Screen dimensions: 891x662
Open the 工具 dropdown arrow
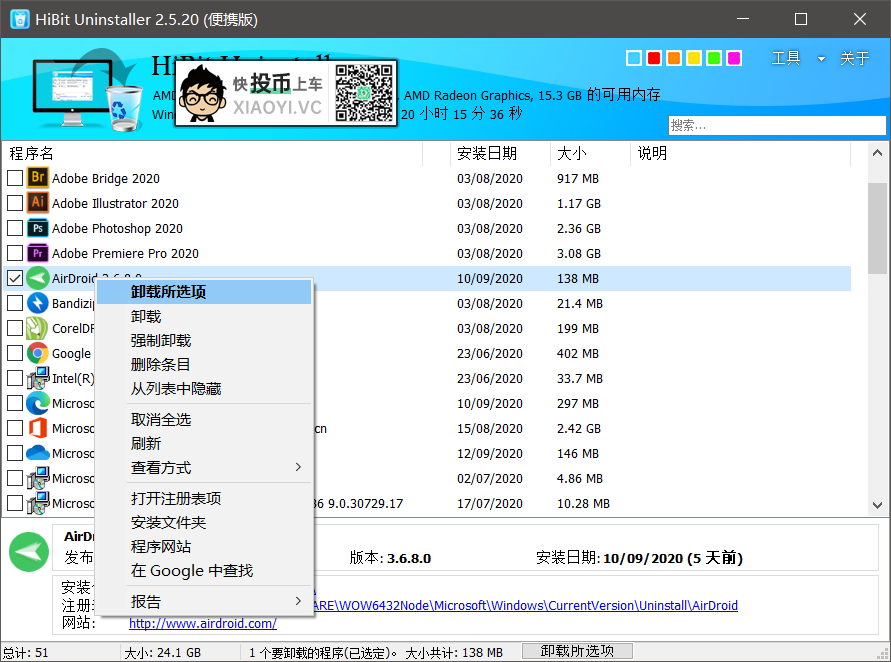click(x=821, y=59)
